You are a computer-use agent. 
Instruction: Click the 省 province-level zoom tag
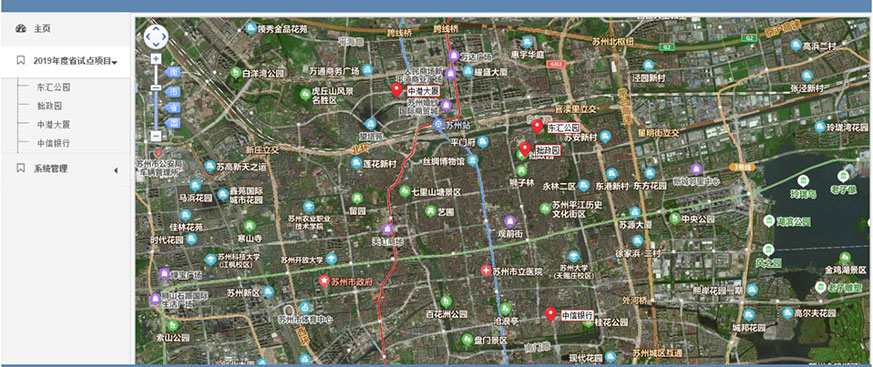click(x=173, y=107)
